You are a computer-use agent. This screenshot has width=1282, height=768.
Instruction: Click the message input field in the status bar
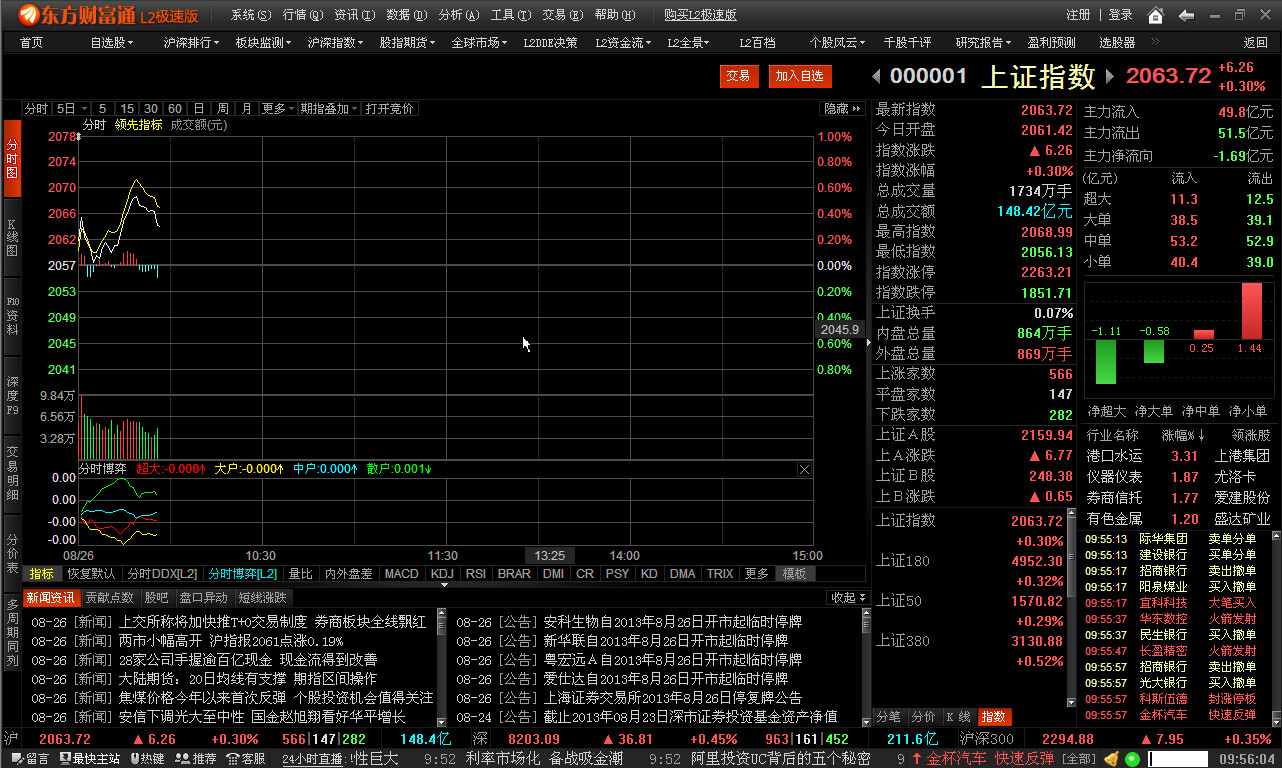coord(1178,758)
